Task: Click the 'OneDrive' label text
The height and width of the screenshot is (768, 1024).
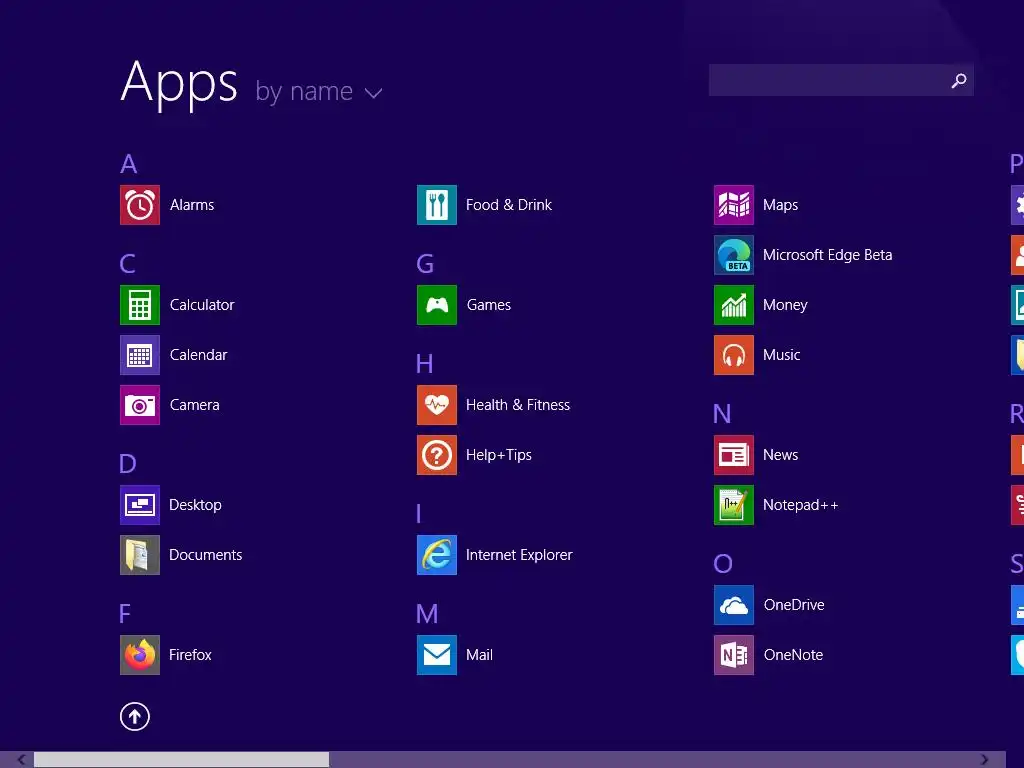Action: pos(794,605)
